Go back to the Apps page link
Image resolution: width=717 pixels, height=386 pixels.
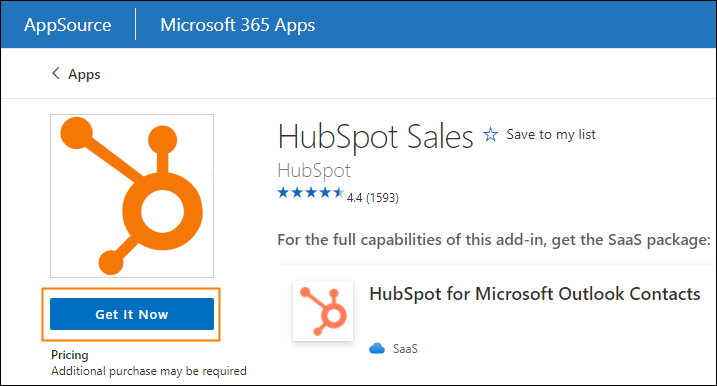pos(84,74)
